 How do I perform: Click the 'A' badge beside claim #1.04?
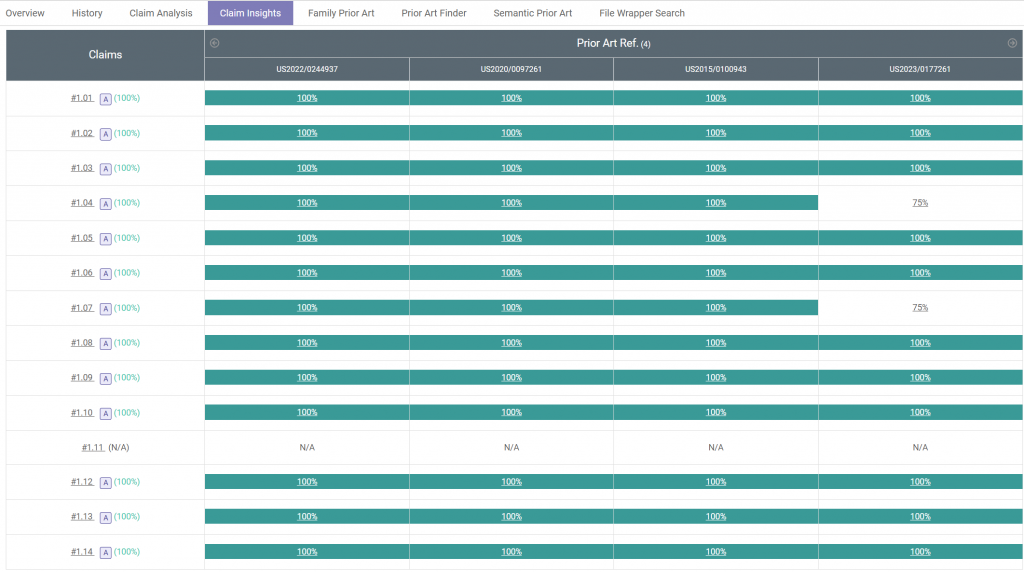pyautogui.click(x=105, y=204)
